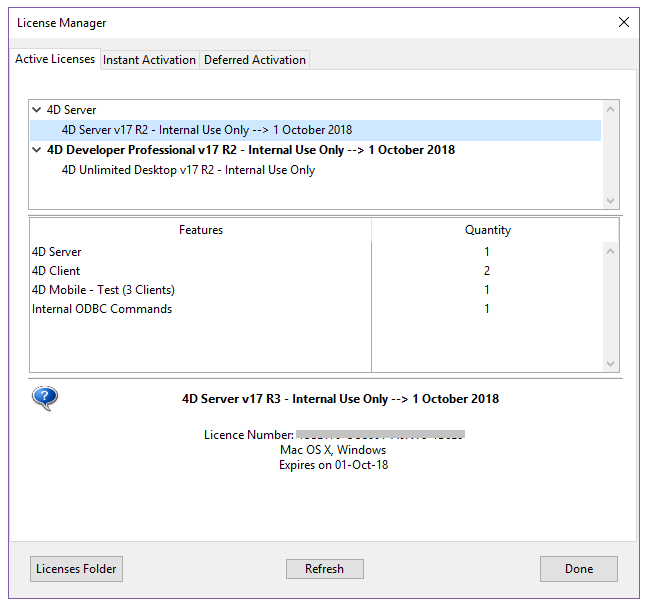This screenshot has height=609, width=650.
Task: Select the Active Licenses tab
Action: (x=55, y=59)
